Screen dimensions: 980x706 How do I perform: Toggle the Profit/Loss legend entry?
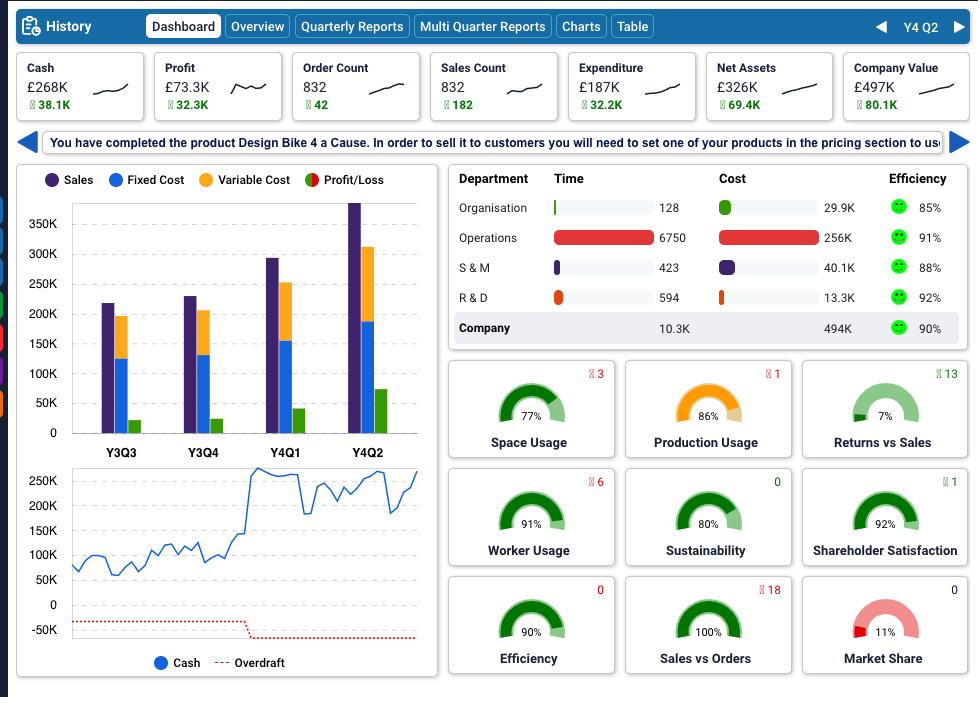coord(343,180)
